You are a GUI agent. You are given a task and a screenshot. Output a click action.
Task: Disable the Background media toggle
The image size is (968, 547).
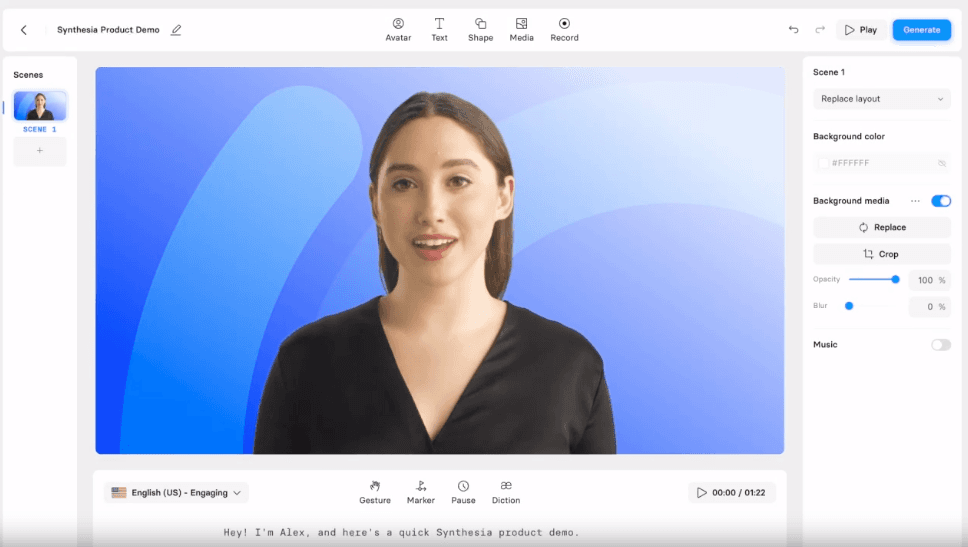click(940, 201)
